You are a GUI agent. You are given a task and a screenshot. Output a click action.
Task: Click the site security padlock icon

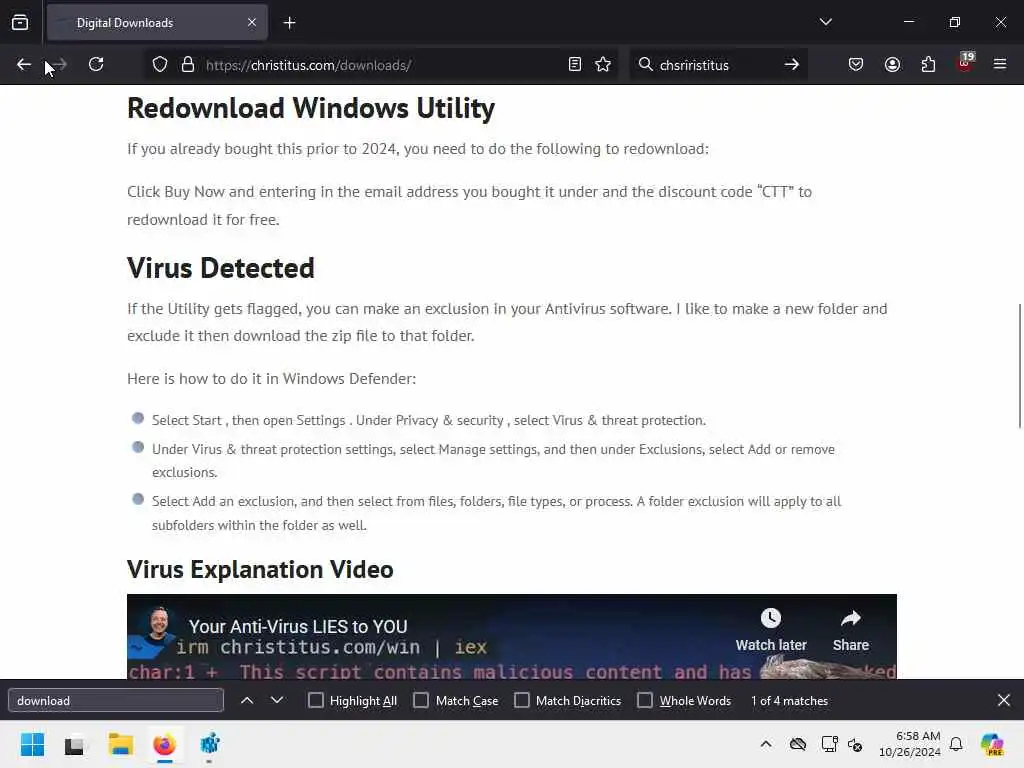188,65
